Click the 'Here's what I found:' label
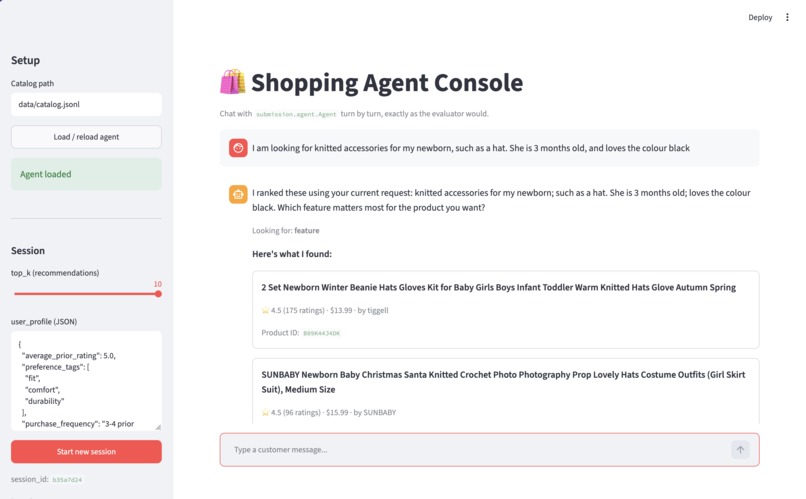Screen dimensions: 806x499 [x=292, y=254]
